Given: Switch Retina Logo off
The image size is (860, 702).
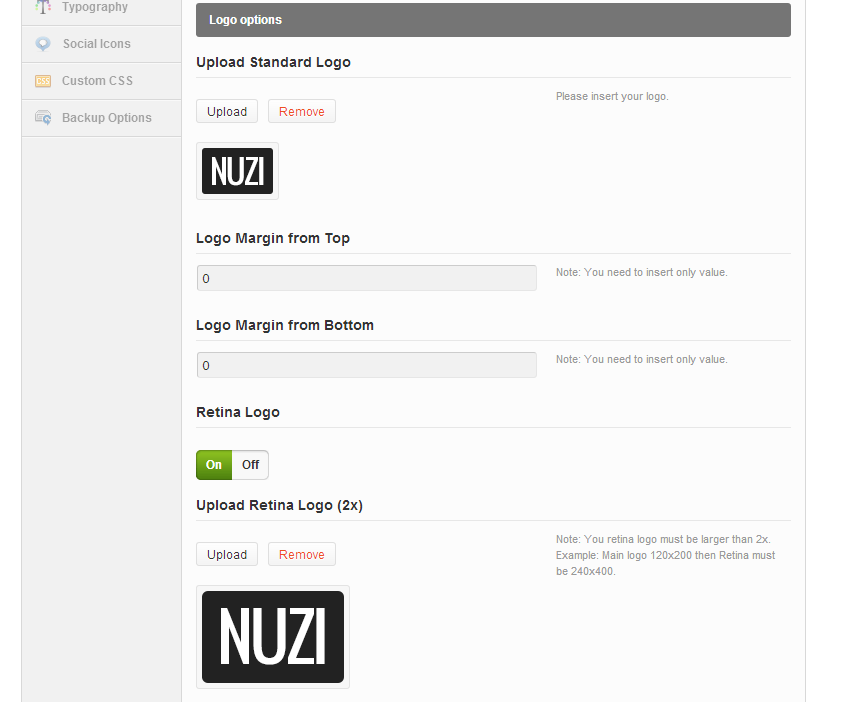Looking at the screenshot, I should 250,465.
